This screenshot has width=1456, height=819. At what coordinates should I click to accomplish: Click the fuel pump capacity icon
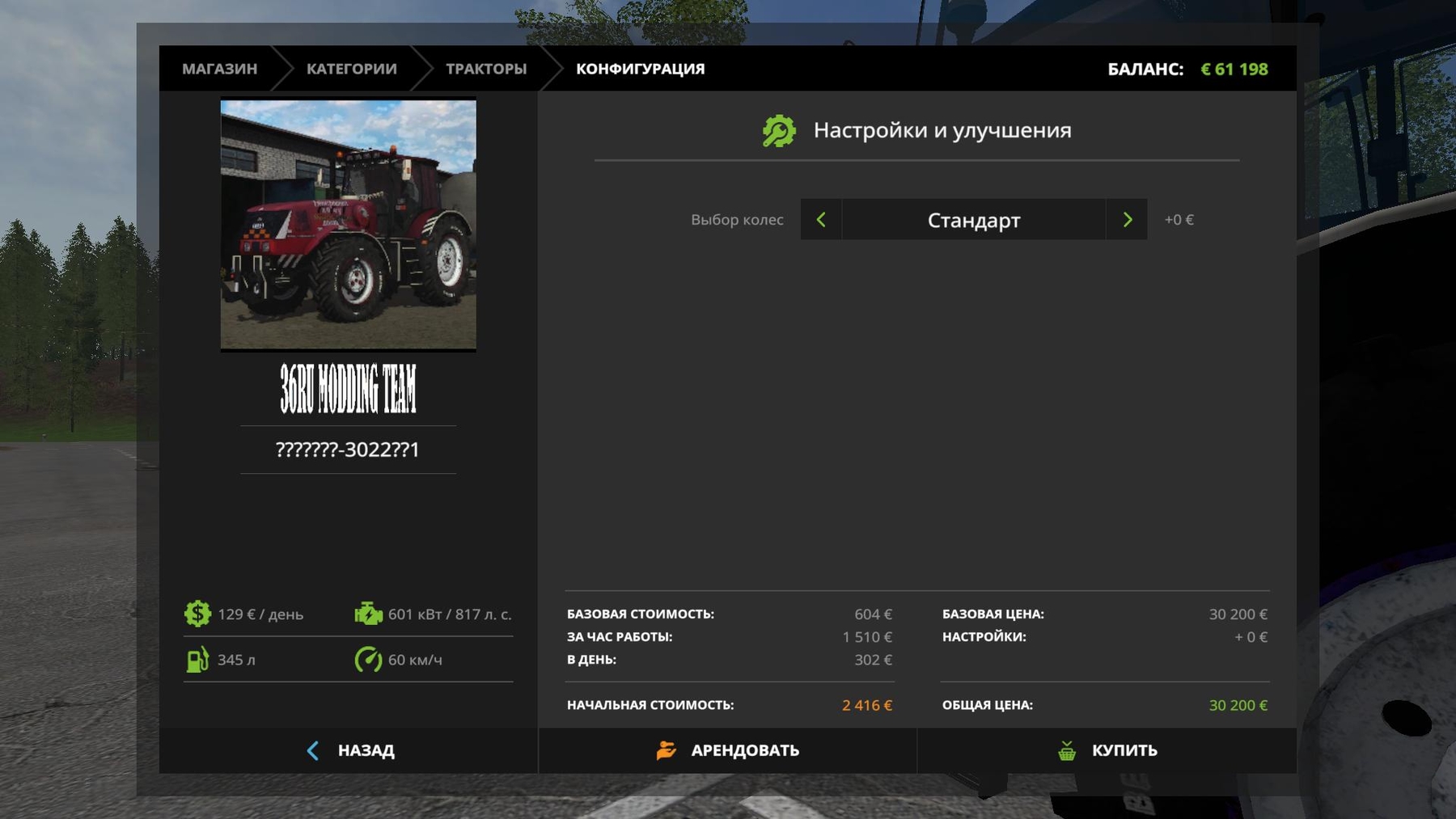[197, 660]
